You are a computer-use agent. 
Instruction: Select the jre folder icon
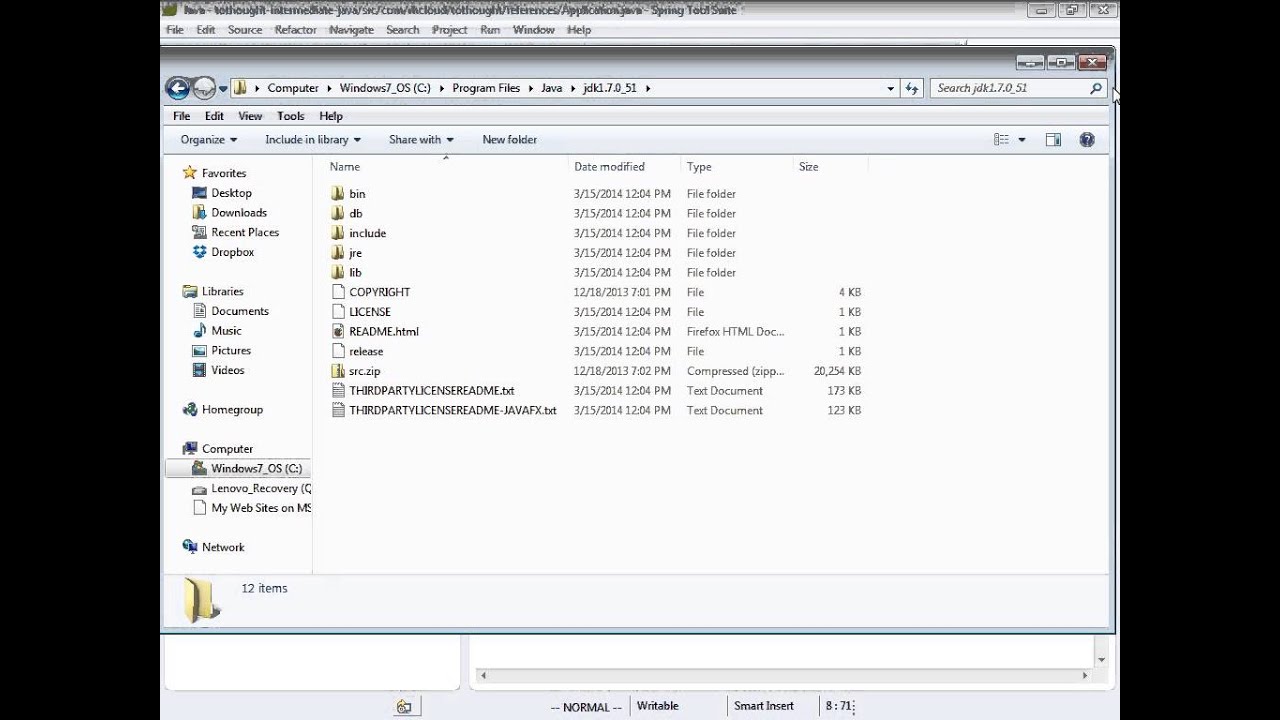pyautogui.click(x=337, y=253)
